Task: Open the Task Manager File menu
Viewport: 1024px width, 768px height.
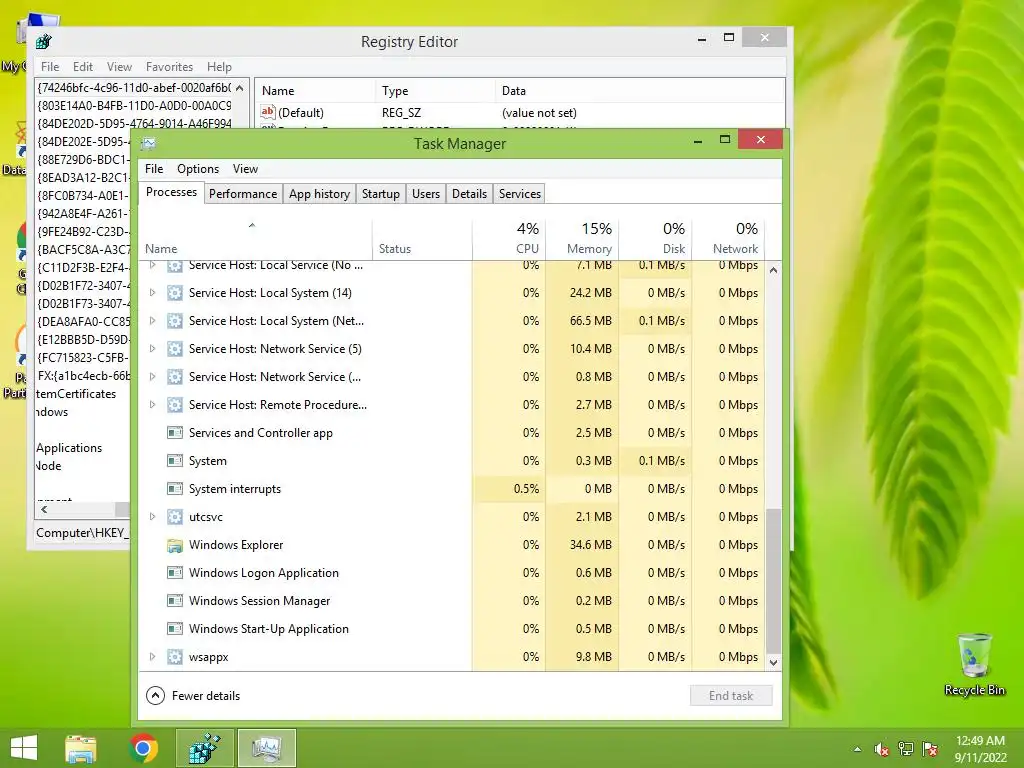Action: pos(154,169)
